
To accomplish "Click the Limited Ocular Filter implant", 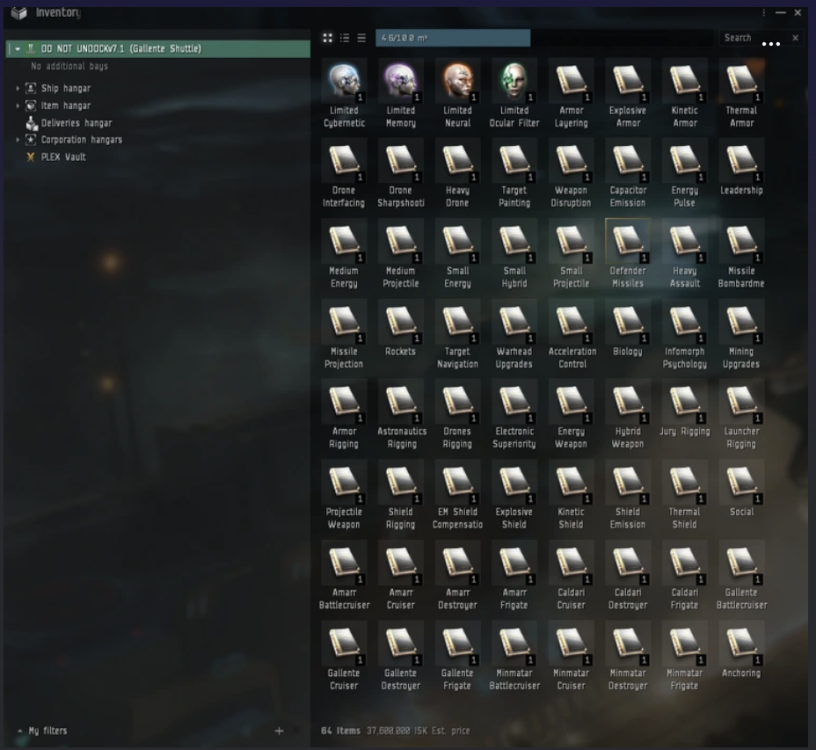I will [514, 80].
